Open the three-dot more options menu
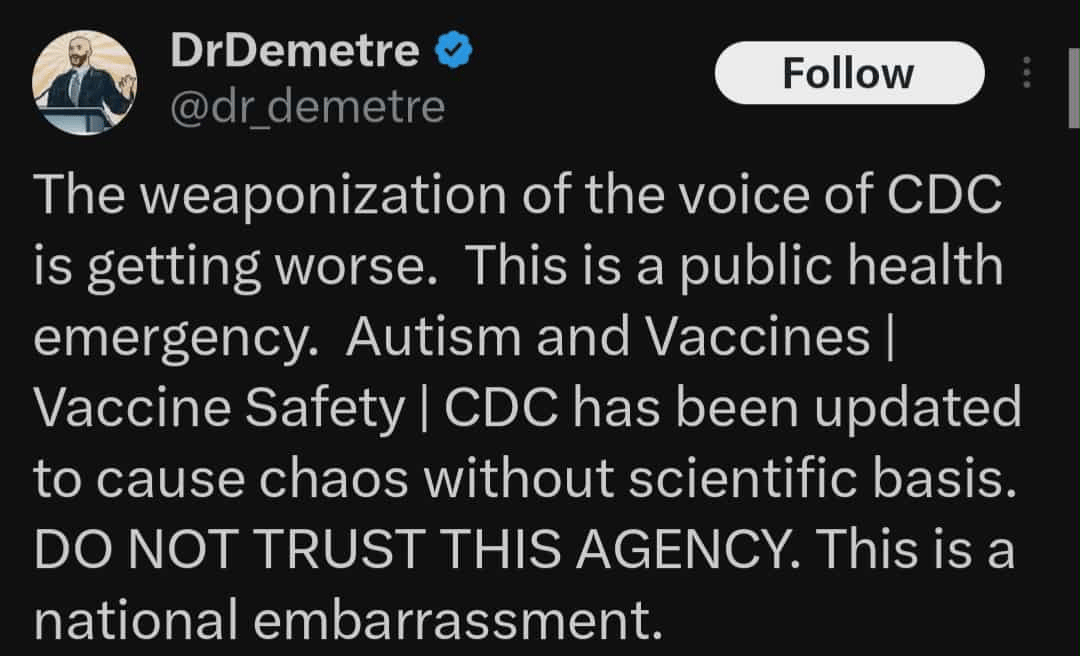 pos(1027,73)
